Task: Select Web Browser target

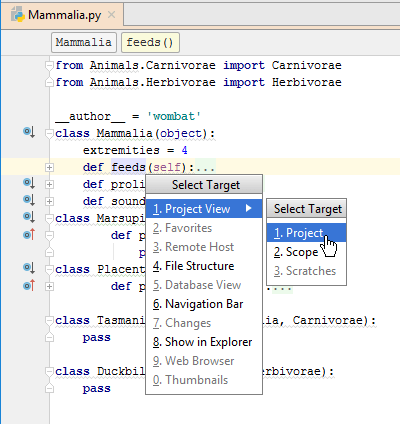Action: point(204,361)
